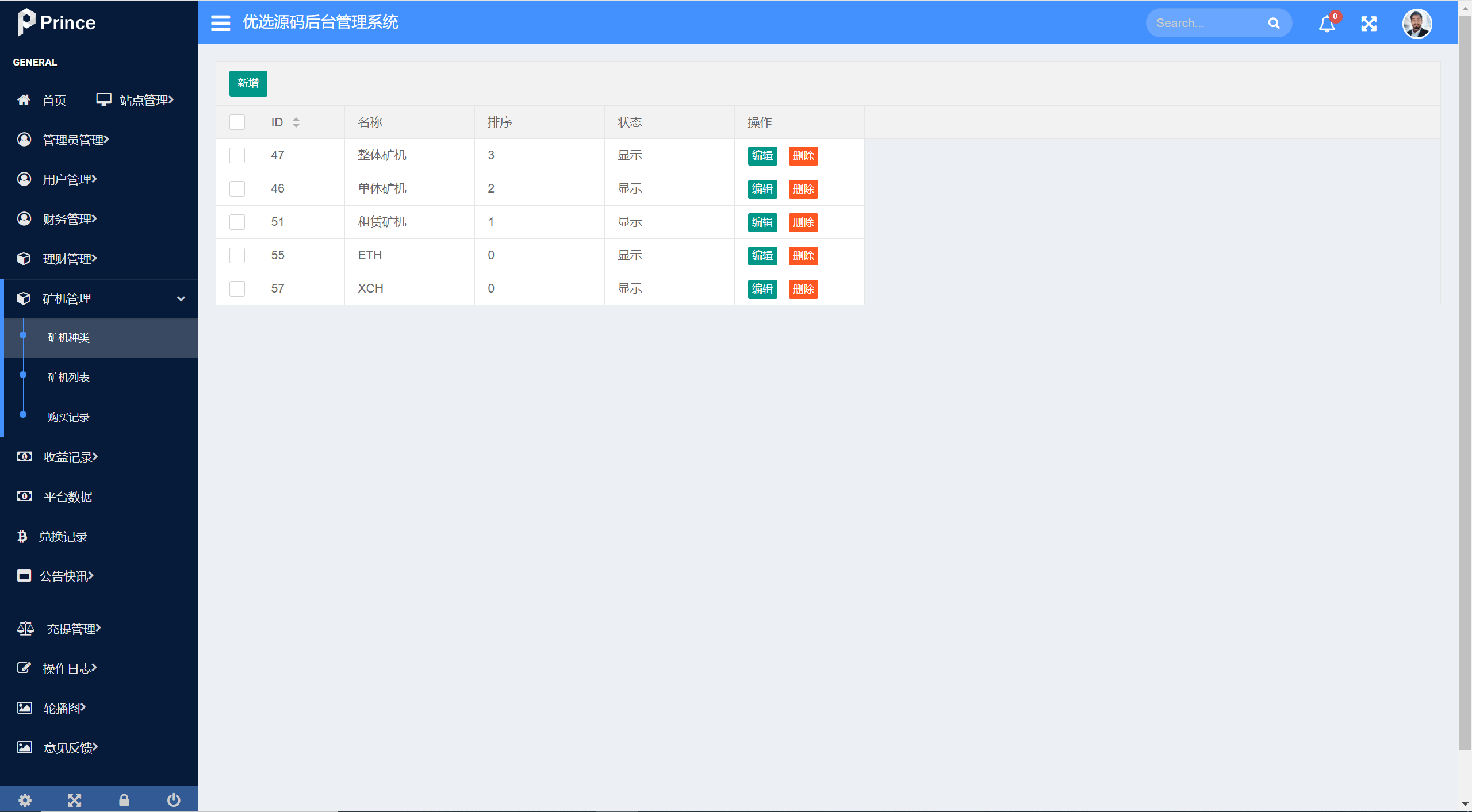Sort the table by ID column arrows
The width and height of the screenshot is (1472, 812).
(296, 122)
